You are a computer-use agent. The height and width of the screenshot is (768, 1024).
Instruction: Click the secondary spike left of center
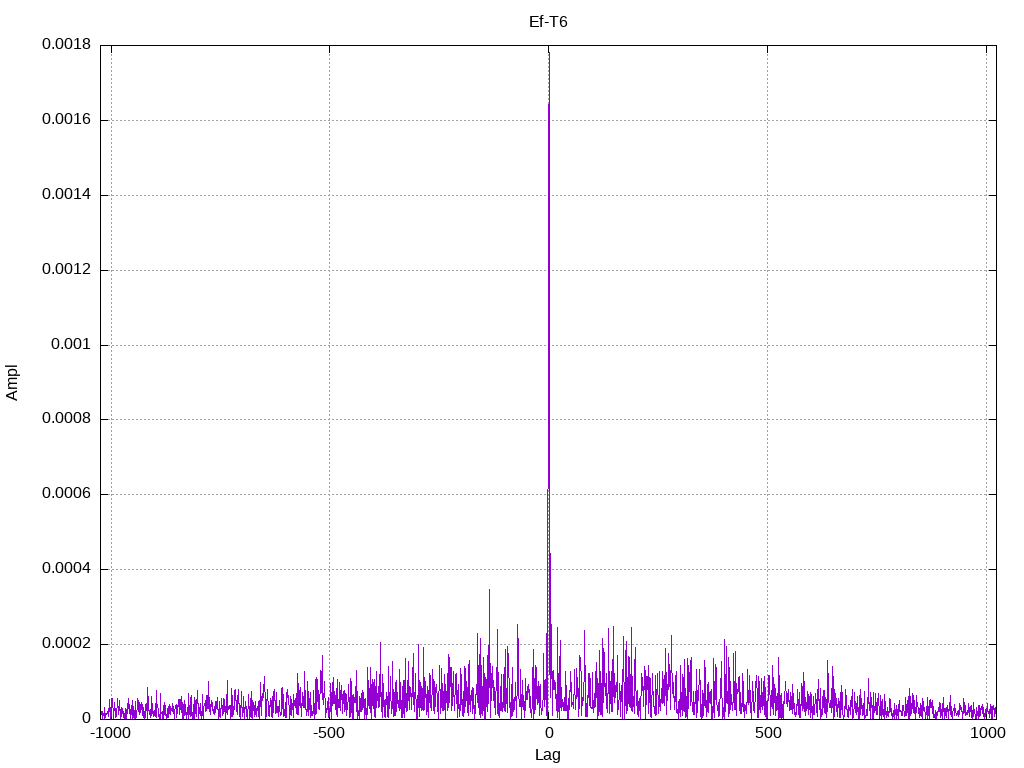(489, 591)
